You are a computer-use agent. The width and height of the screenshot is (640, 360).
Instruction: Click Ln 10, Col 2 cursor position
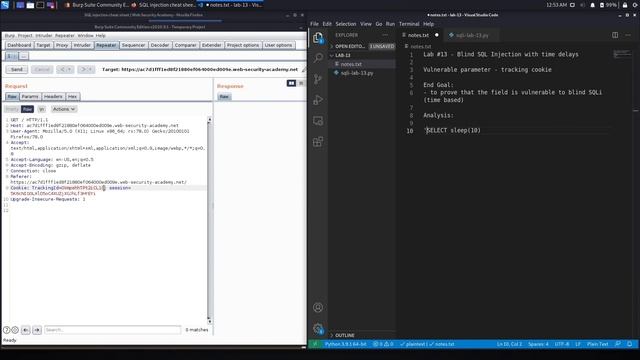point(509,344)
